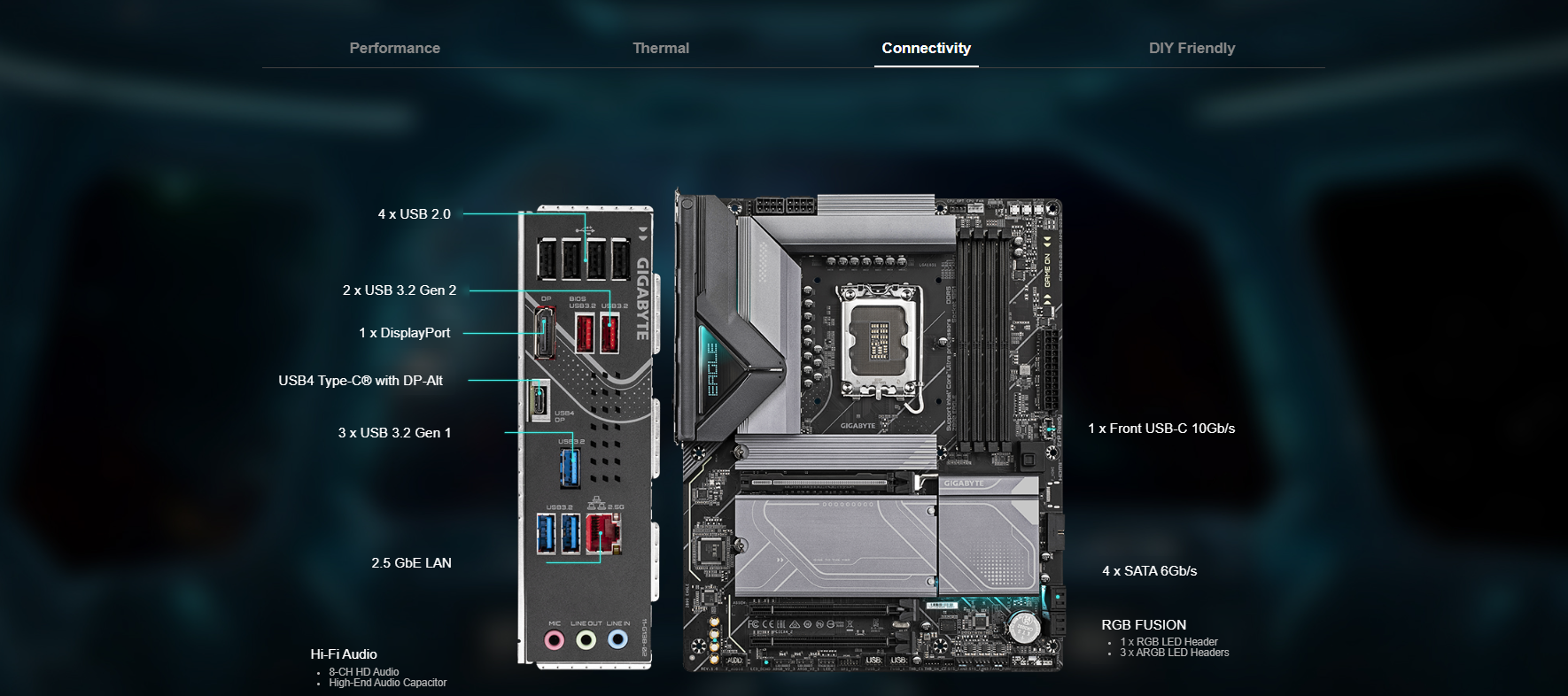The height and width of the screenshot is (696, 1568).
Task: Click '1 x Front USB-C 10Gb/s' label
Action: pyautogui.click(x=1161, y=428)
